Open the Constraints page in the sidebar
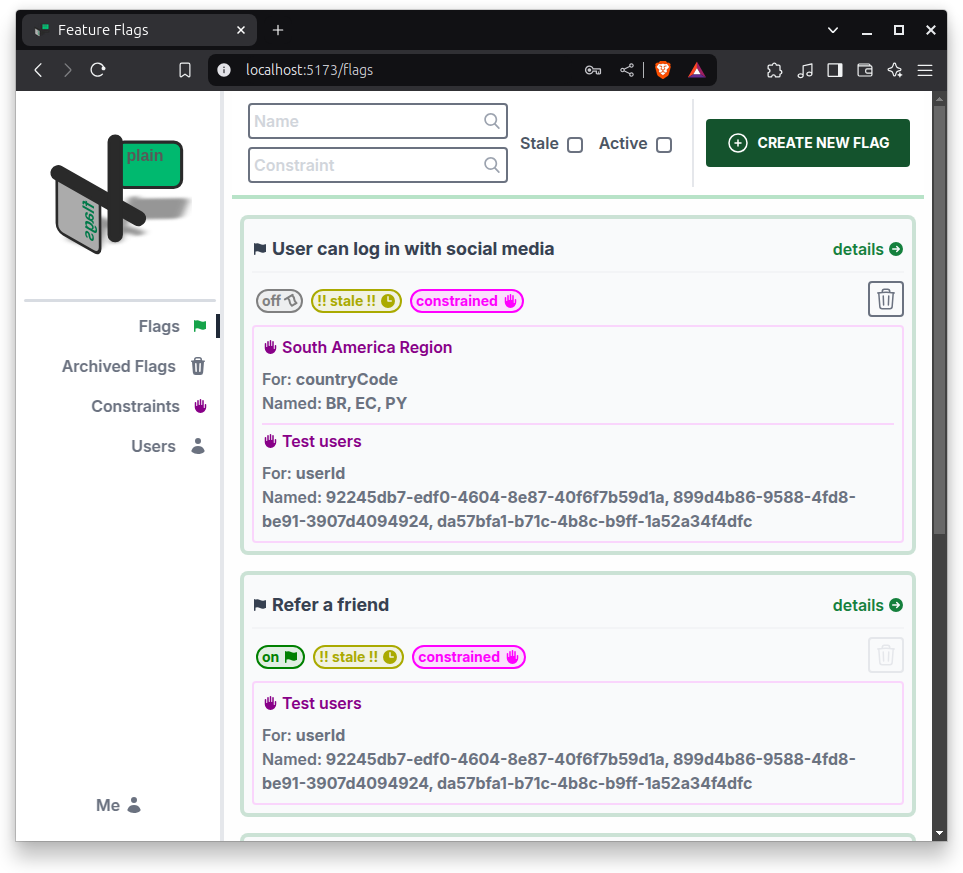The image size is (963, 873). click(136, 407)
